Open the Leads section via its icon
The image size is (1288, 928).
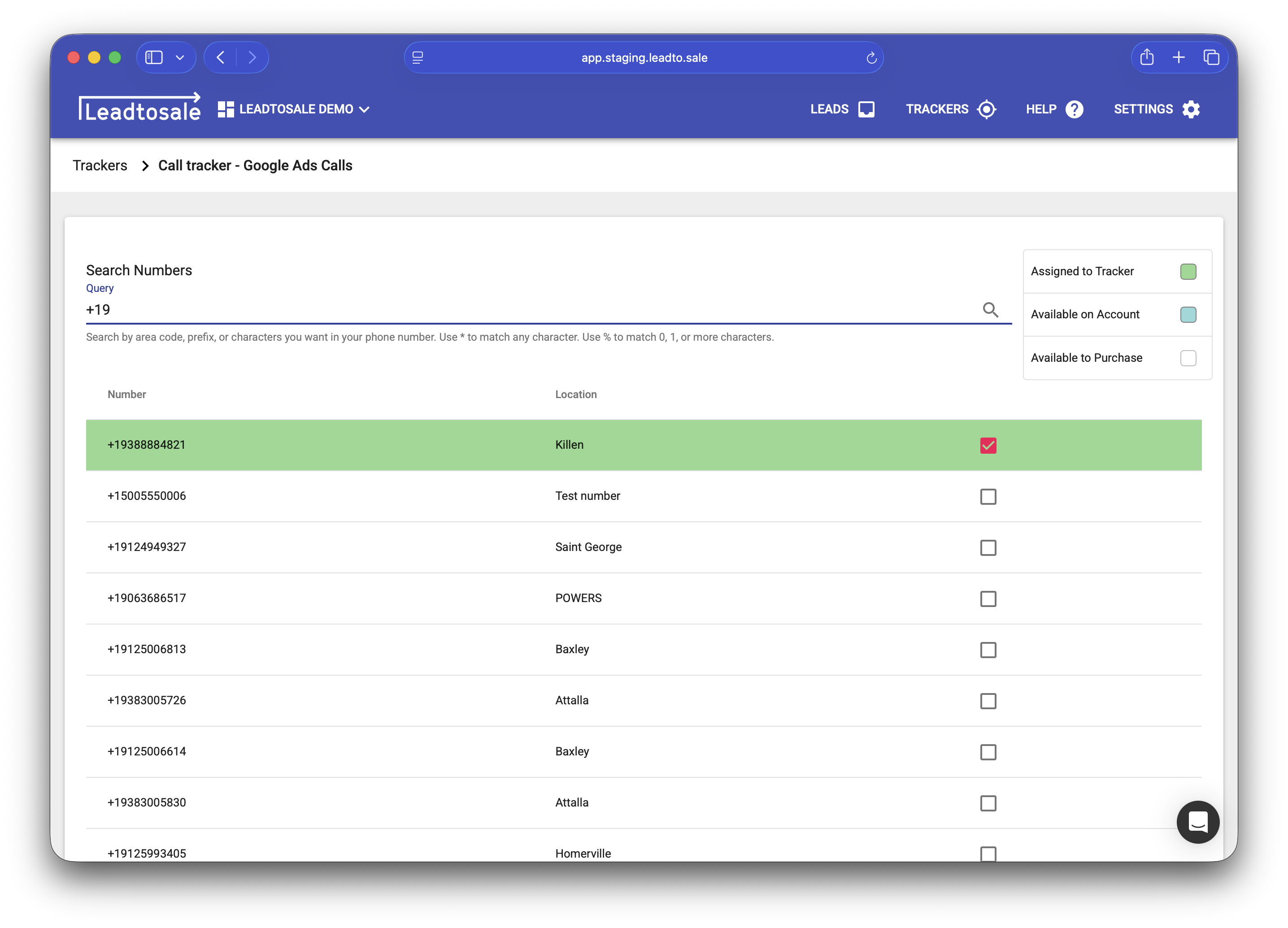pos(866,109)
